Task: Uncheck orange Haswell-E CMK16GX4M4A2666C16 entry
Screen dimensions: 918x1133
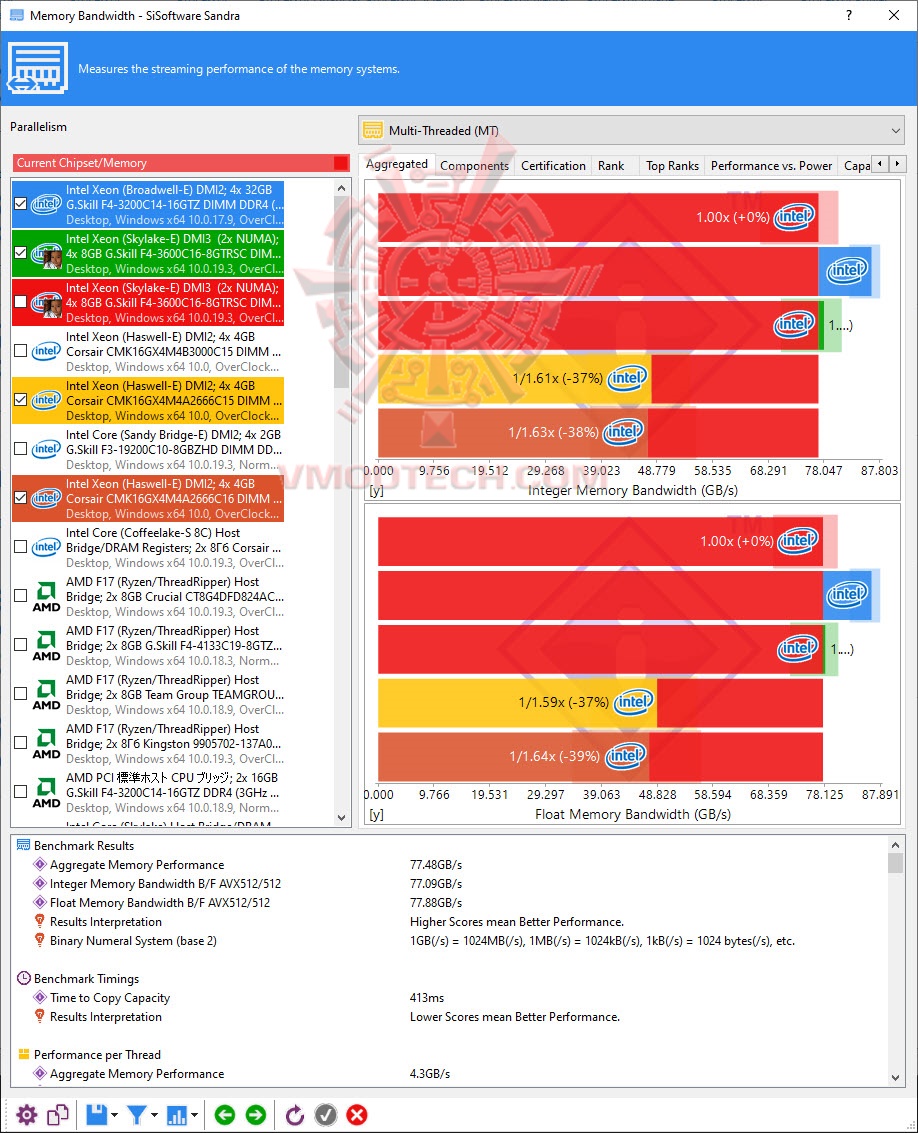Action: pyautogui.click(x=20, y=498)
